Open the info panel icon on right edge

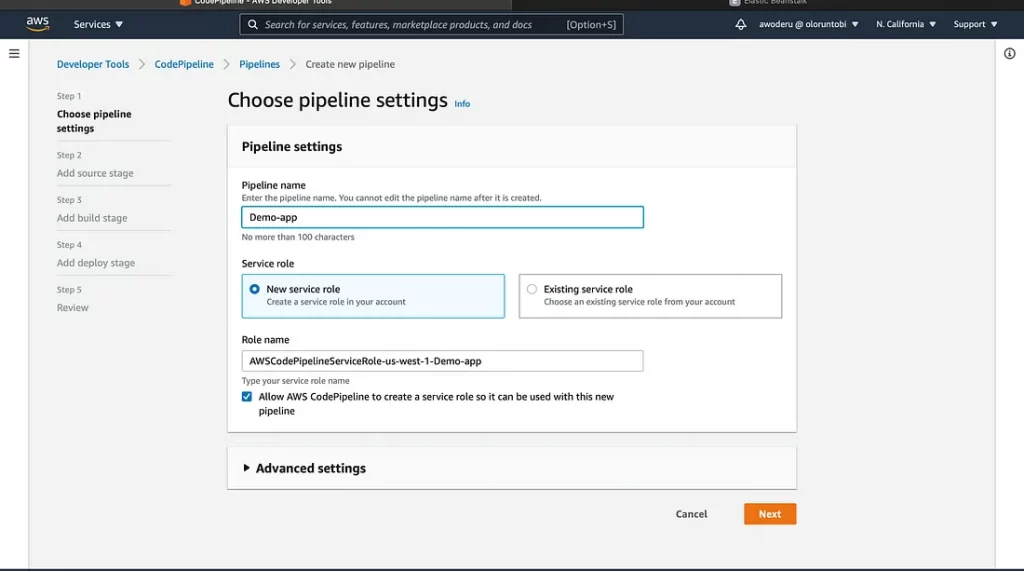pyautogui.click(x=1009, y=54)
